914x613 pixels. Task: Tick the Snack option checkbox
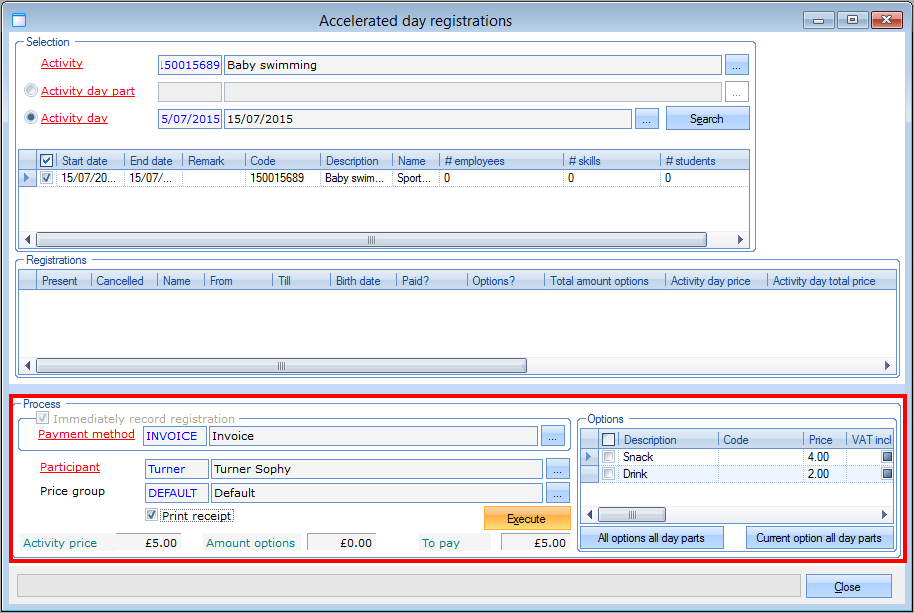(x=608, y=457)
